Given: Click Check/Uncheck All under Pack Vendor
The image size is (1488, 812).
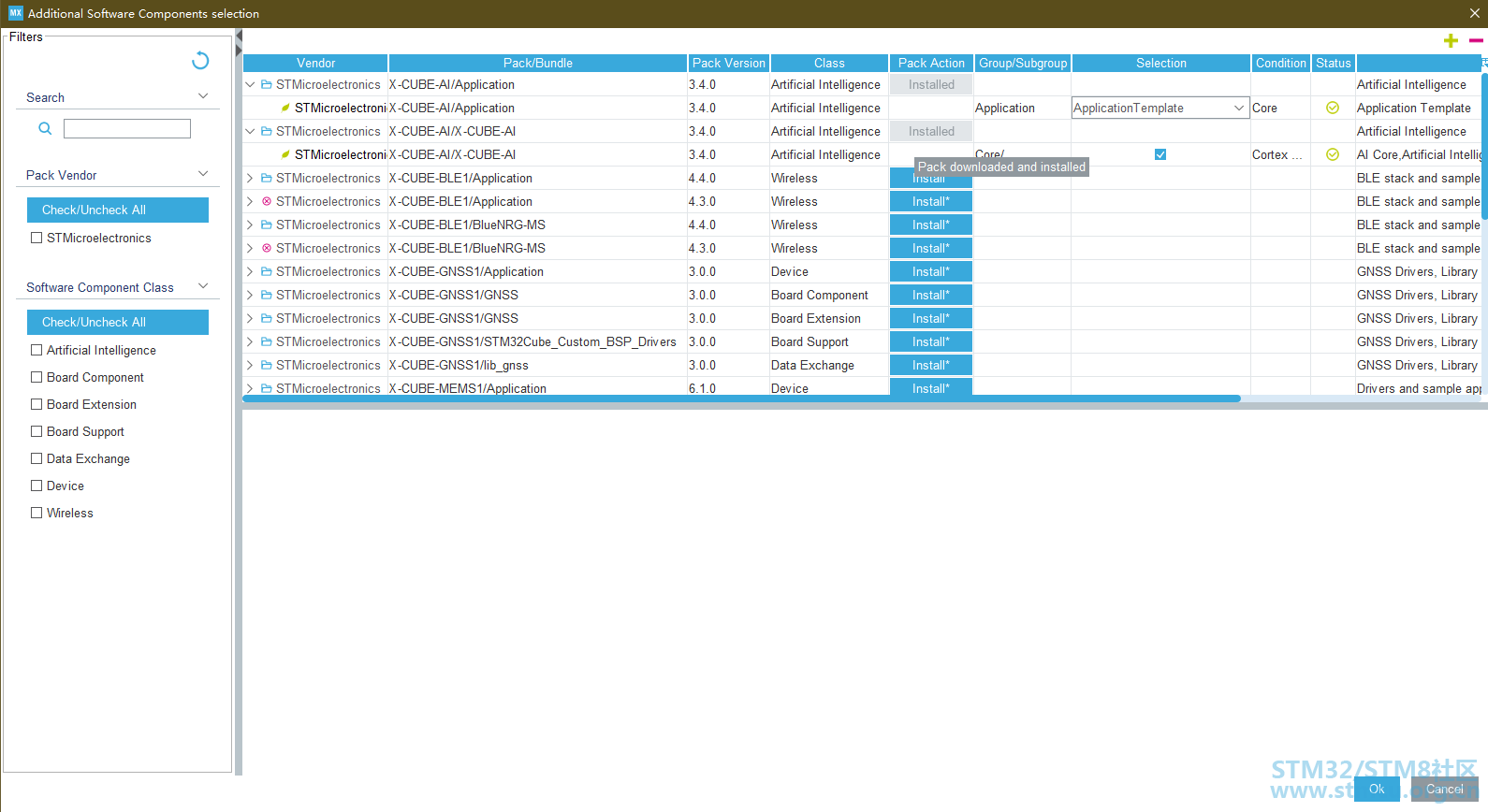Looking at the screenshot, I should [x=118, y=210].
